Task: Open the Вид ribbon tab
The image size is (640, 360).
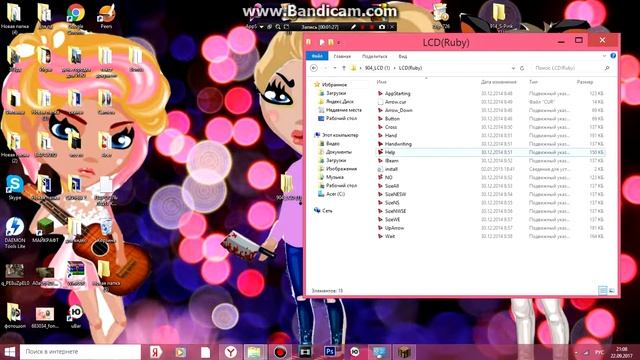Action: 402,56
